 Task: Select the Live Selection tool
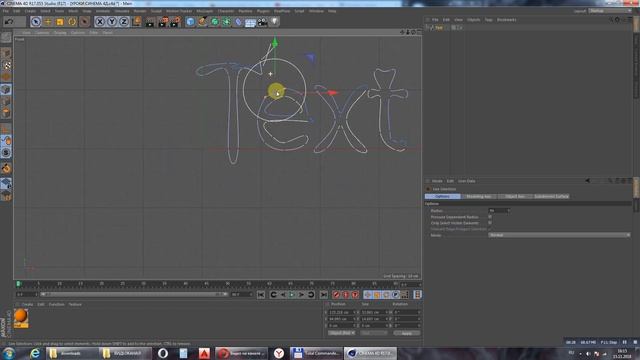click(36, 22)
